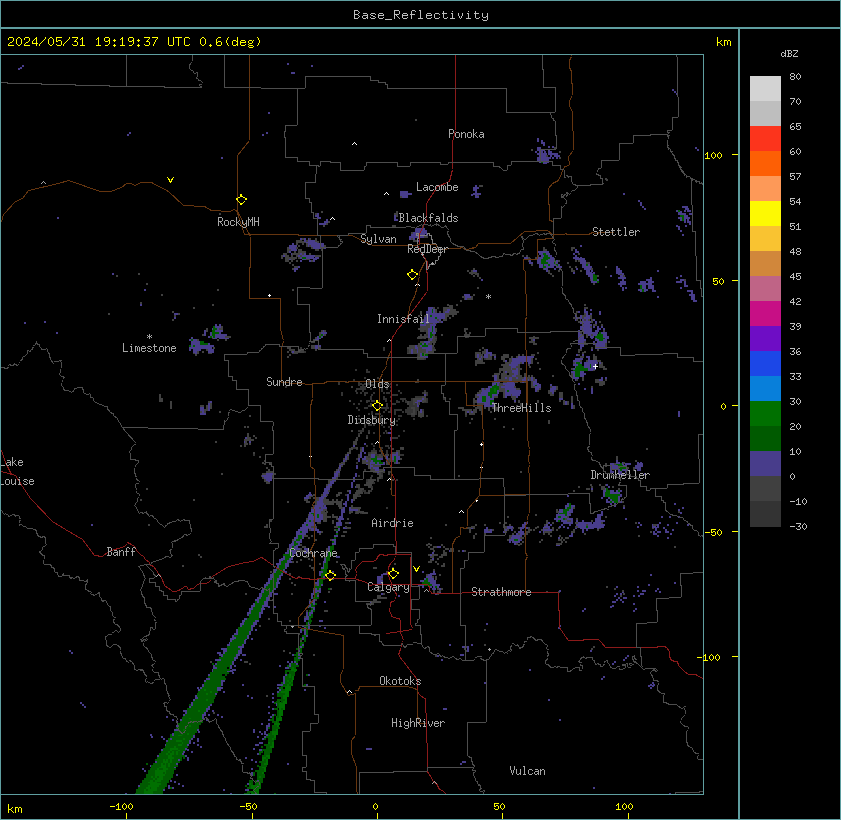Click the HighRiver town label
This screenshot has height=820, width=841.
point(418,723)
